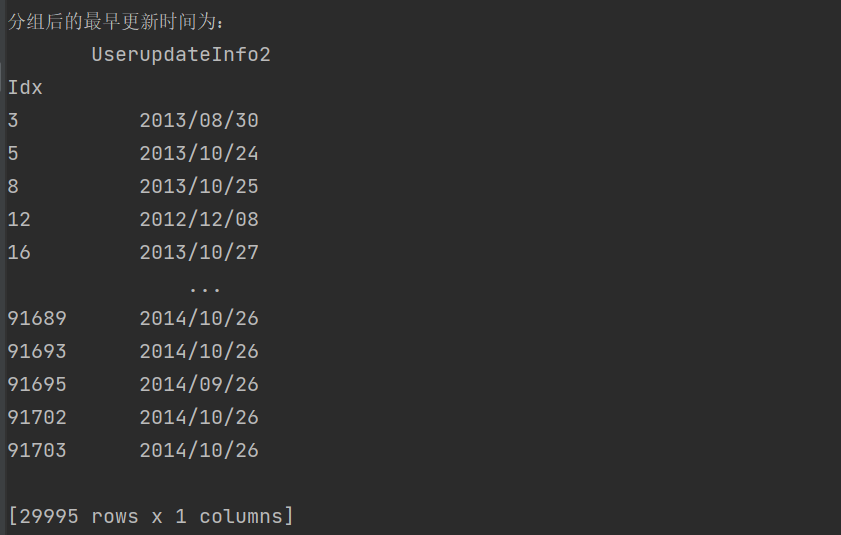This screenshot has width=841, height=535.
Task: Click date 2014/09/26 in row 91695
Action: click(199, 384)
